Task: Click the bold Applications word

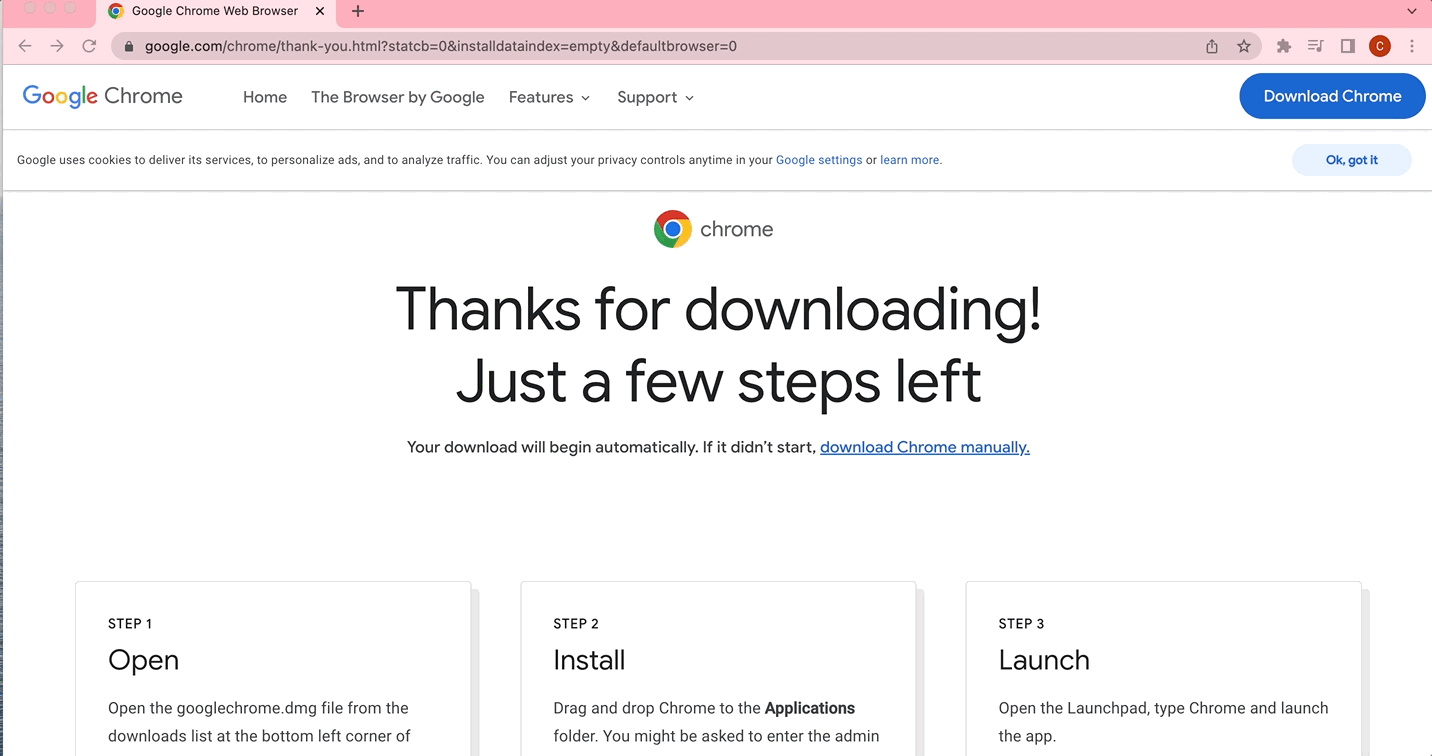Action: click(809, 708)
